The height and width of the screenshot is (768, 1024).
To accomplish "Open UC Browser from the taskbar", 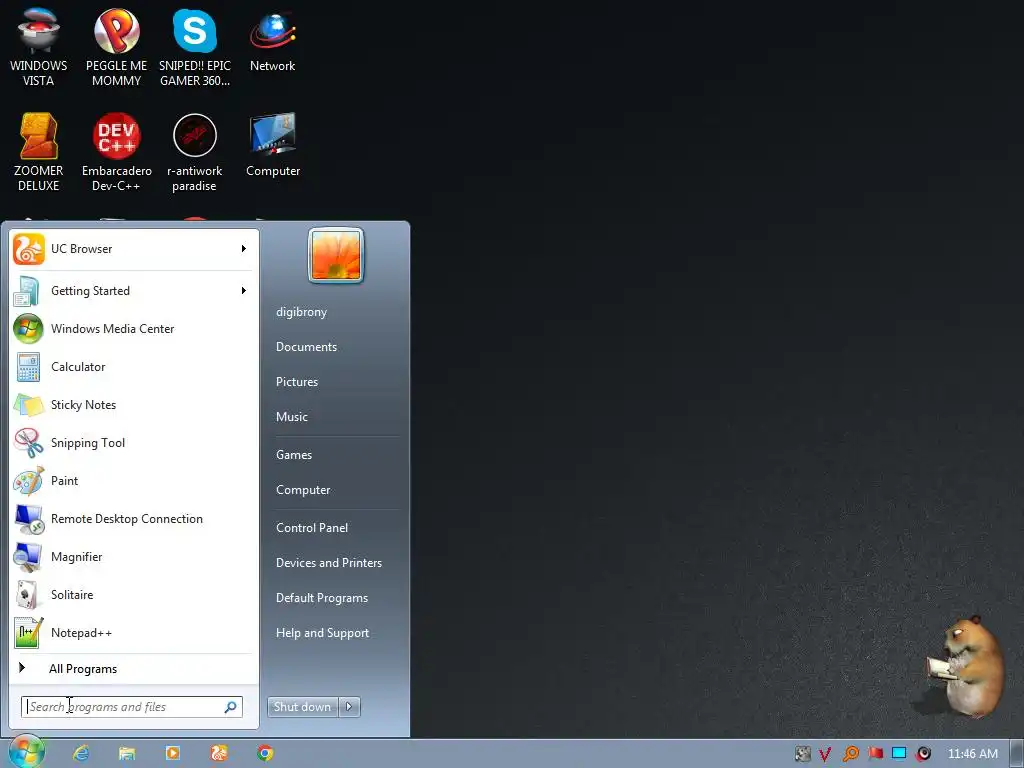I will [x=219, y=753].
